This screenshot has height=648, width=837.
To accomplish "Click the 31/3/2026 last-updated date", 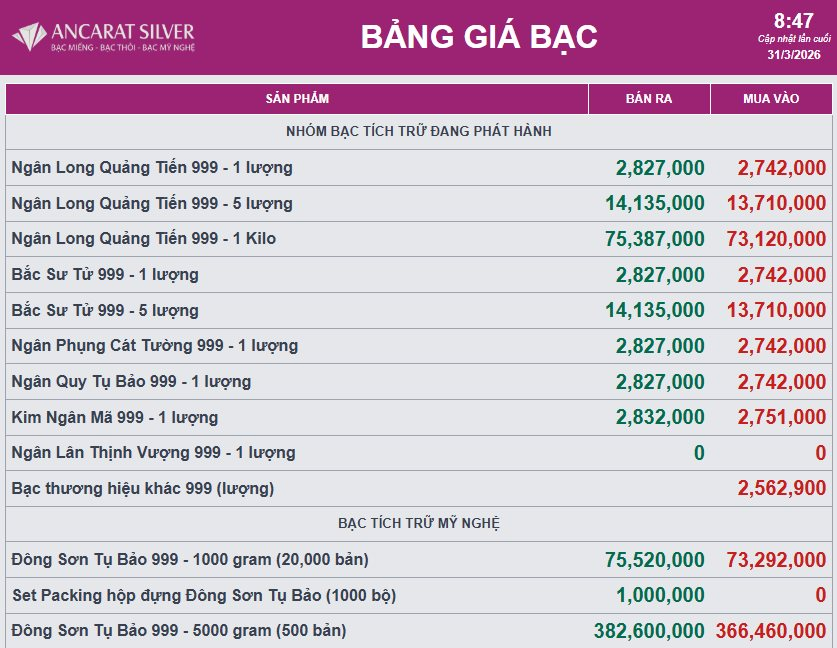I will (x=793, y=54).
